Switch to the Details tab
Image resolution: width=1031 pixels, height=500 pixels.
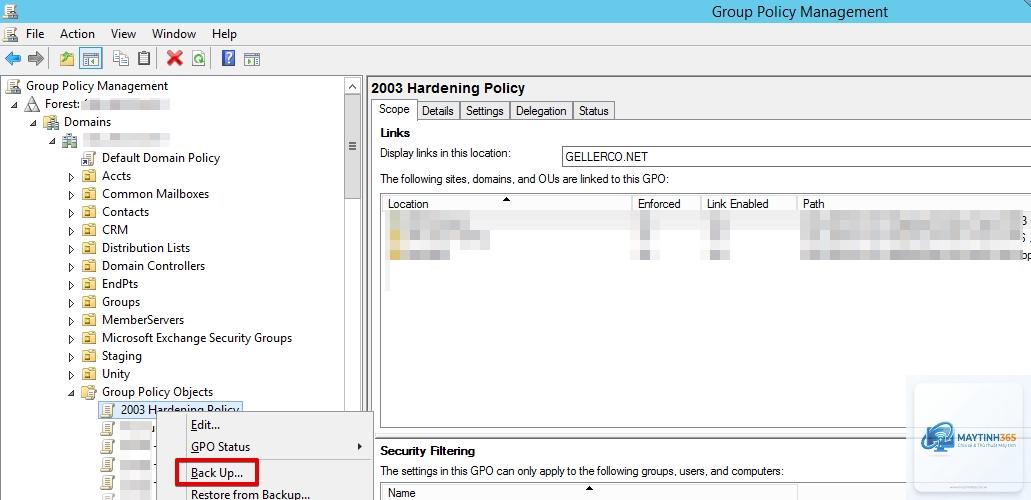[x=437, y=111]
